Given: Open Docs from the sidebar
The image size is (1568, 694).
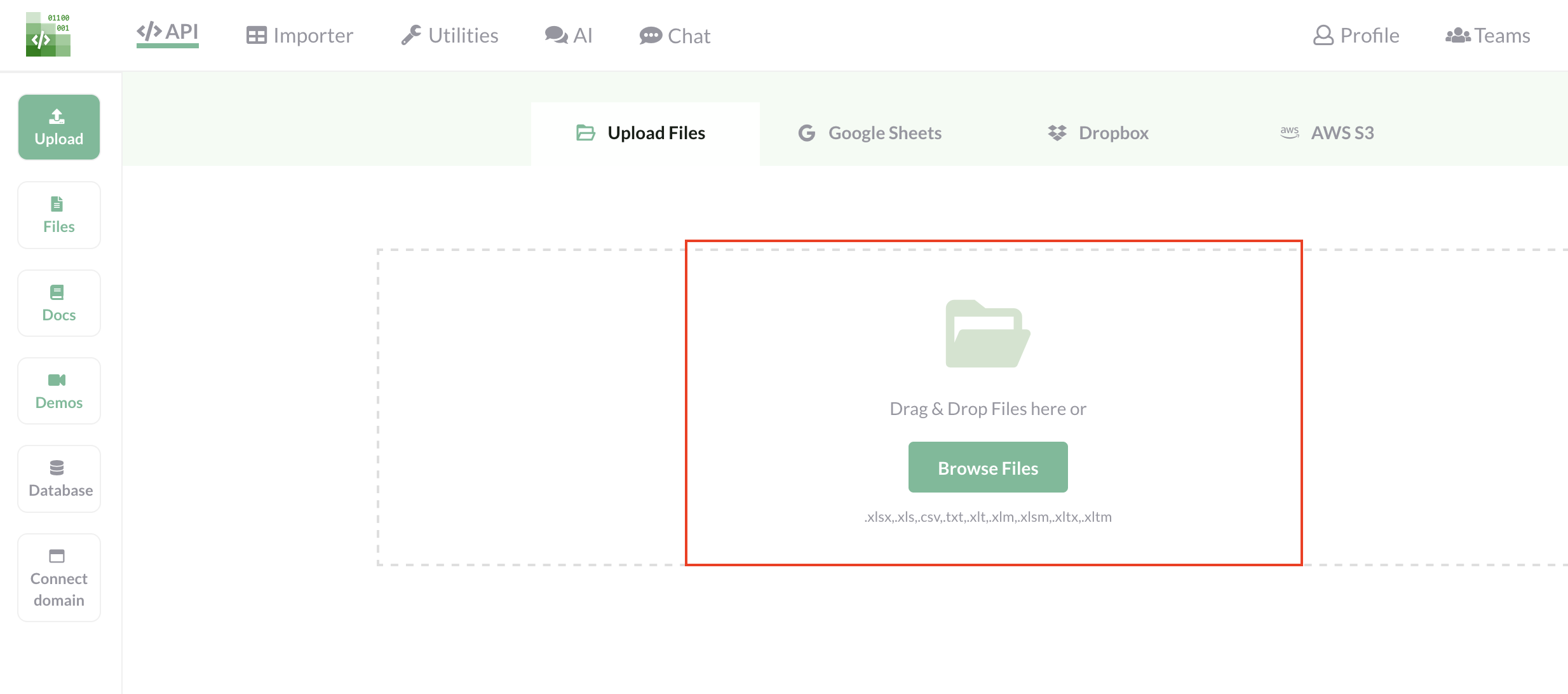Looking at the screenshot, I should (58, 303).
